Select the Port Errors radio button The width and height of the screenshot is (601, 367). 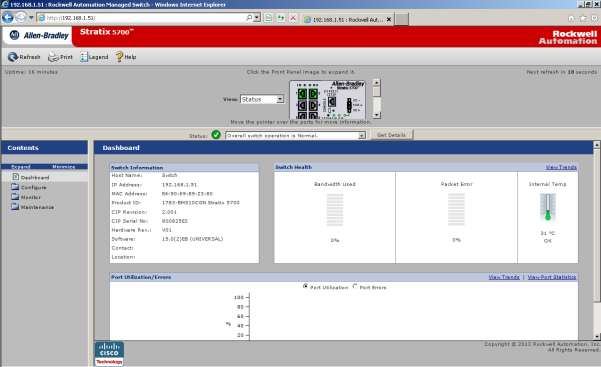(355, 286)
